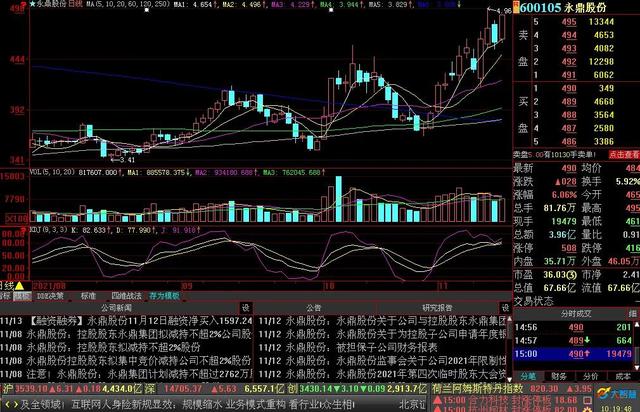Click down arrow of 分时成交 scrollbar
This screenshot has height=412, width=640.
tap(636, 367)
